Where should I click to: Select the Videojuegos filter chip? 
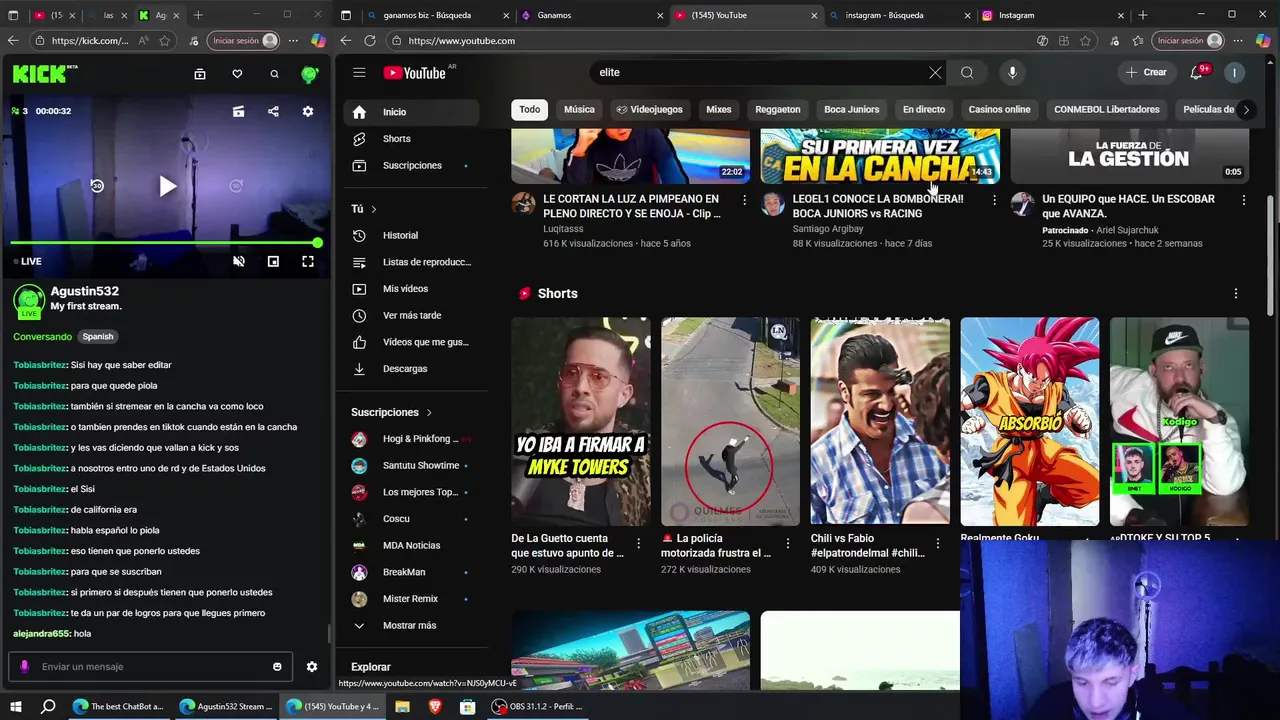coord(649,109)
